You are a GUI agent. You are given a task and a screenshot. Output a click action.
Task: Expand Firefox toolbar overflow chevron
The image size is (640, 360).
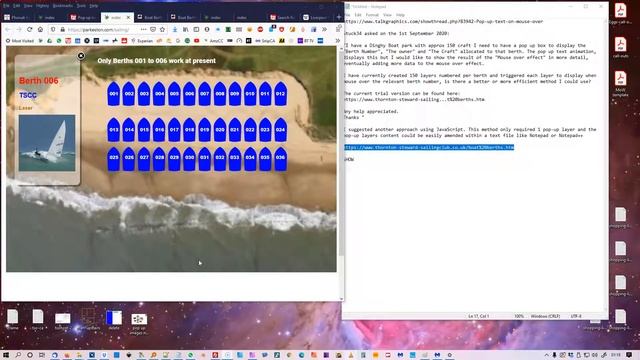[324, 29]
